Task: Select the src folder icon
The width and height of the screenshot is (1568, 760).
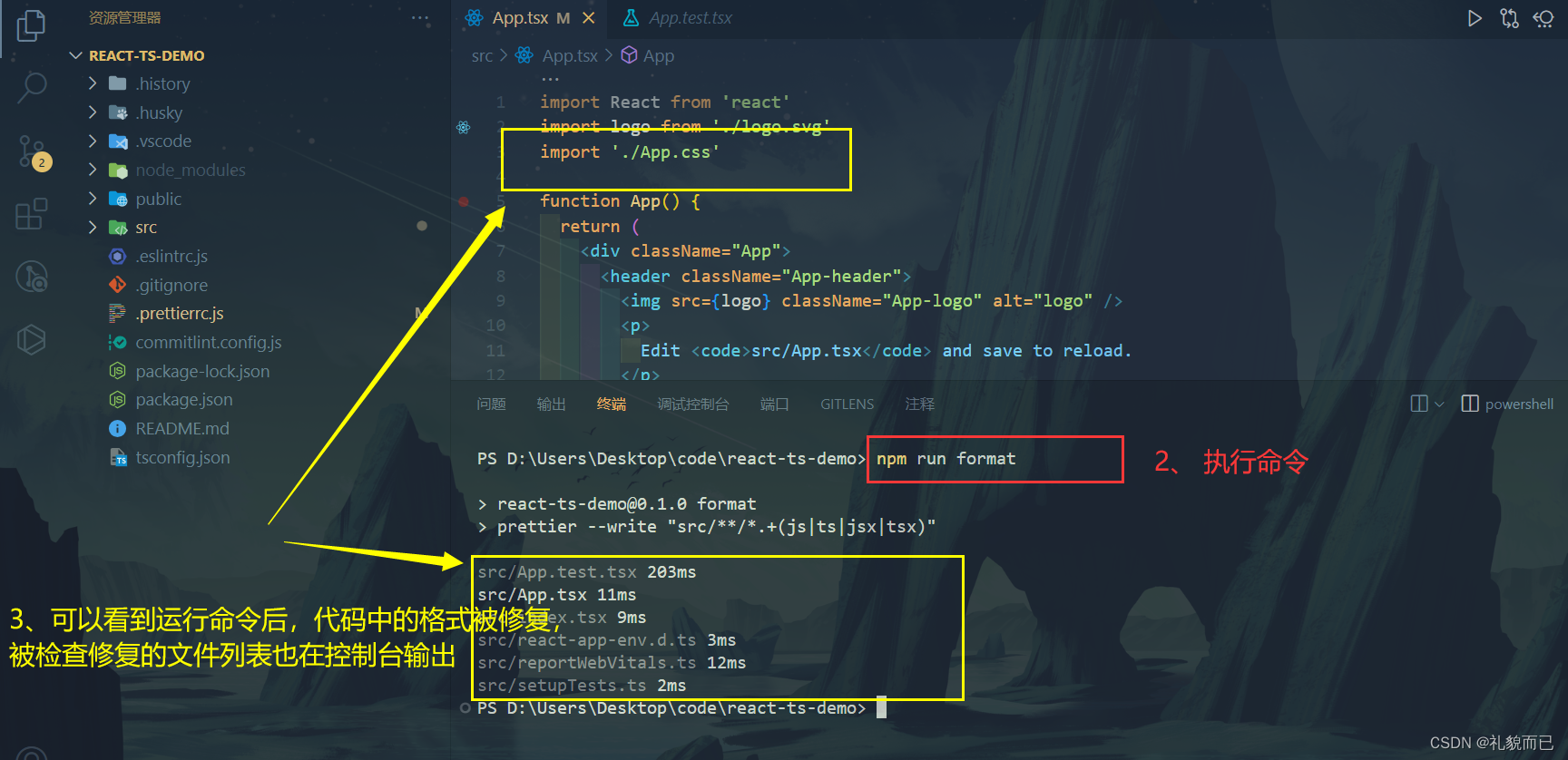Action: [118, 227]
